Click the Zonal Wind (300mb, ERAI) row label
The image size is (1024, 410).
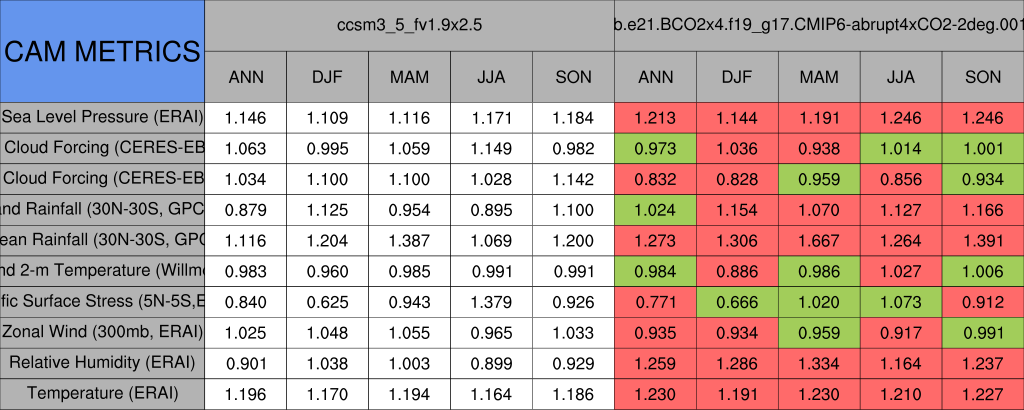102,332
